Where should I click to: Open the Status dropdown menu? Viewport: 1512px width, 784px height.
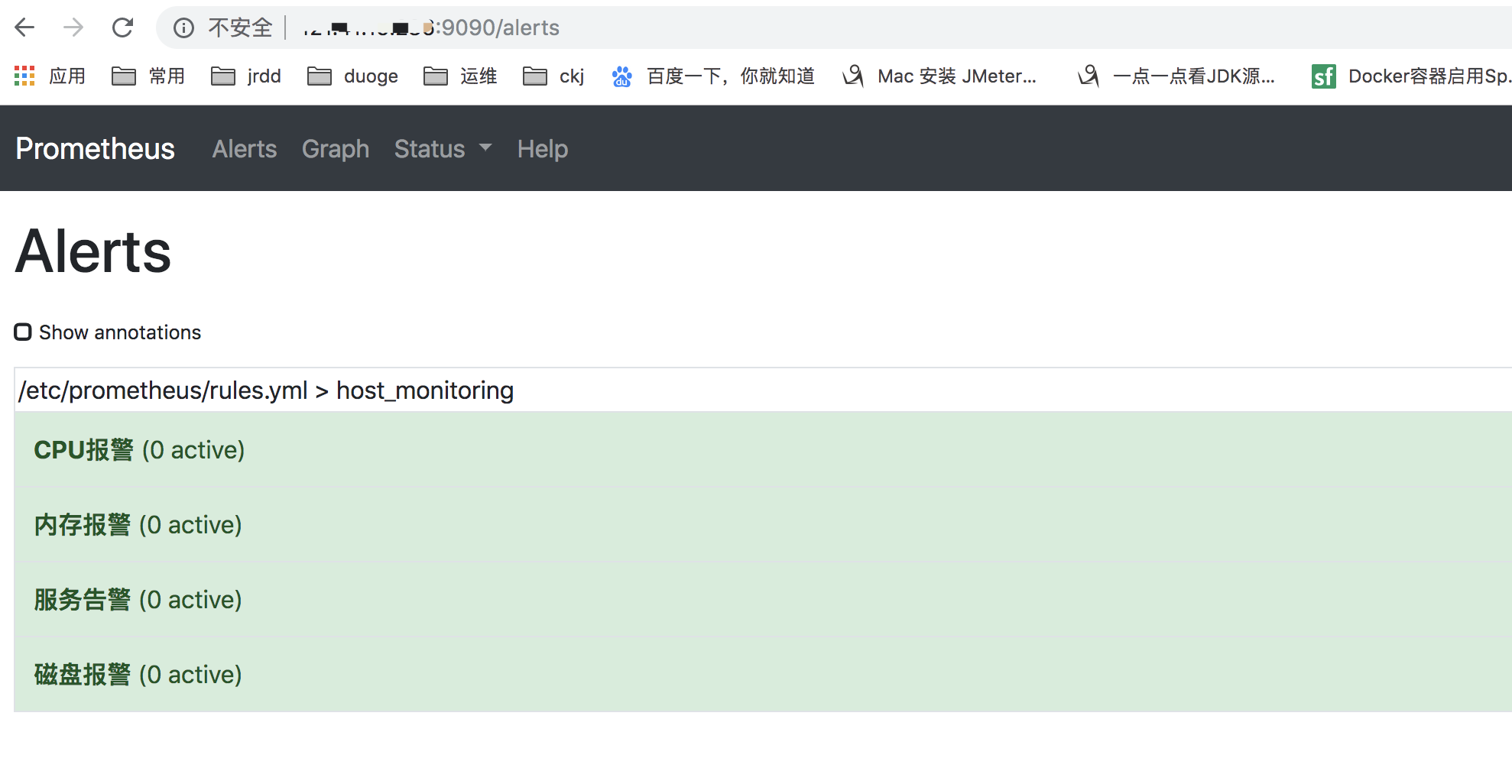tap(442, 149)
